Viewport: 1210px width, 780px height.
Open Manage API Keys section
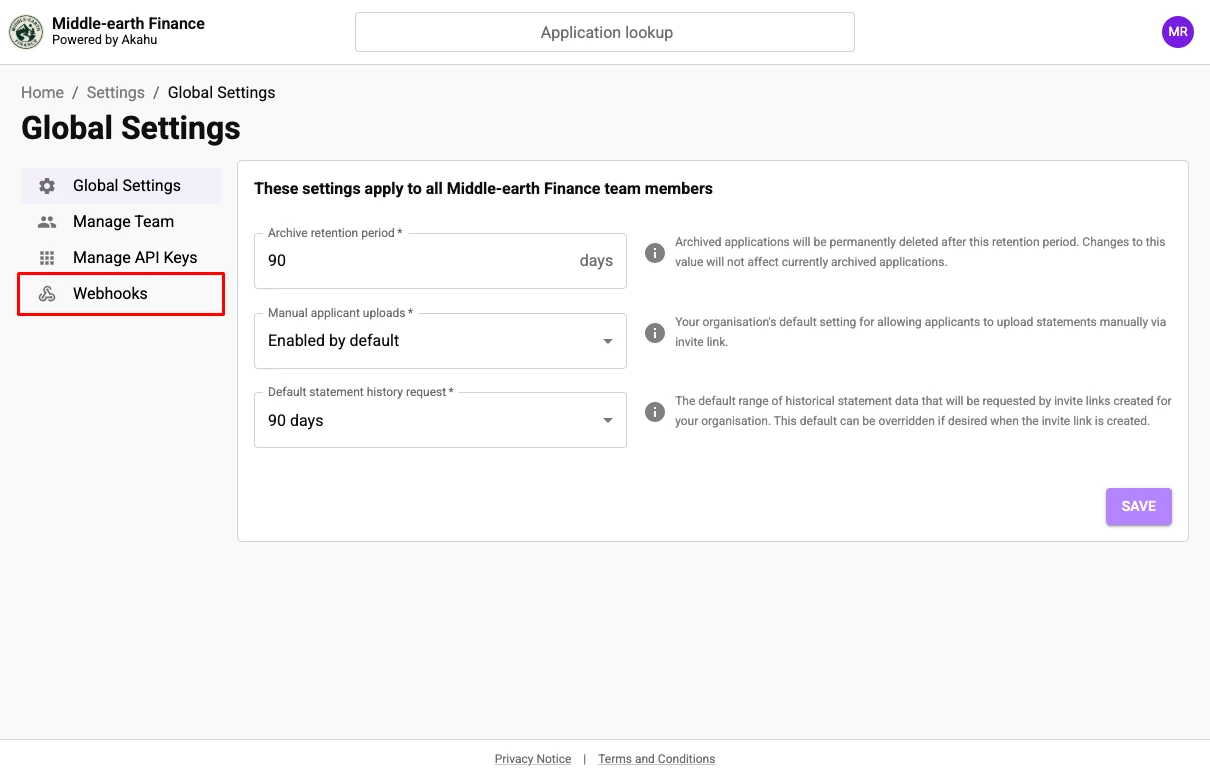pos(121,258)
